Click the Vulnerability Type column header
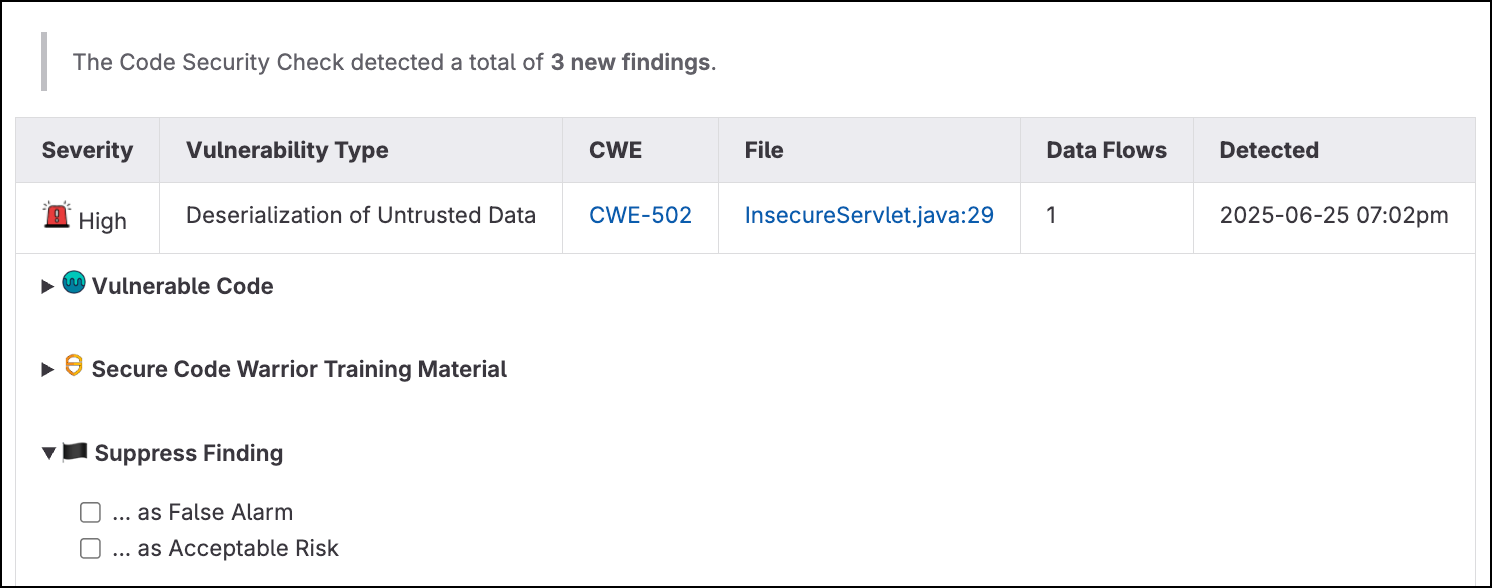Image resolution: width=1492 pixels, height=588 pixels. coord(287,150)
